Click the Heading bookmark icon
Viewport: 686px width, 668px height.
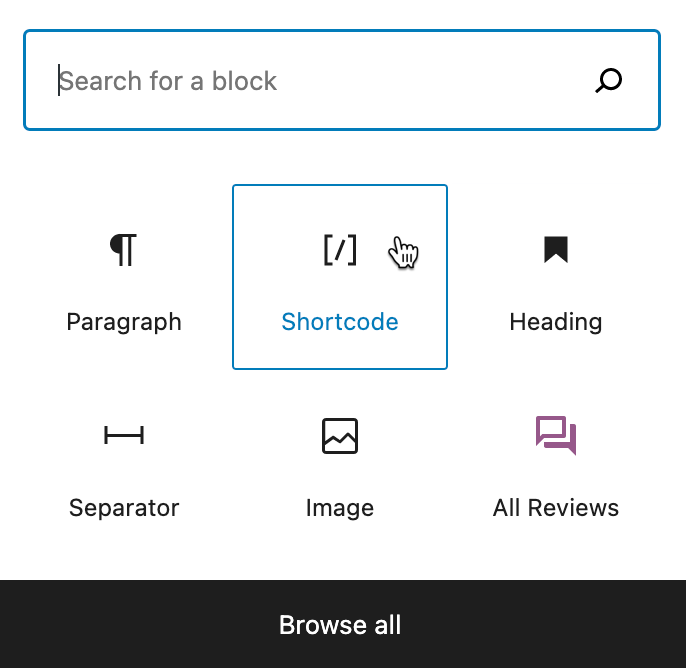coord(556,250)
